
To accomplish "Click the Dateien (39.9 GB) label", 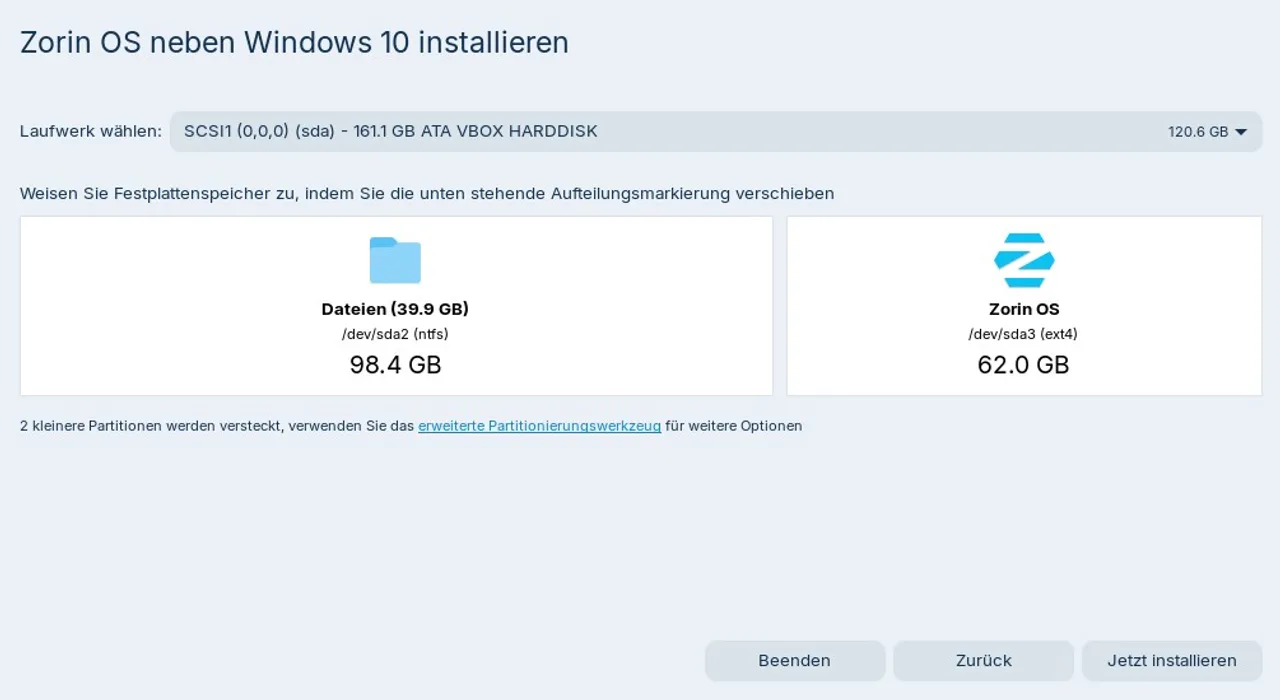I will pyautogui.click(x=395, y=309).
